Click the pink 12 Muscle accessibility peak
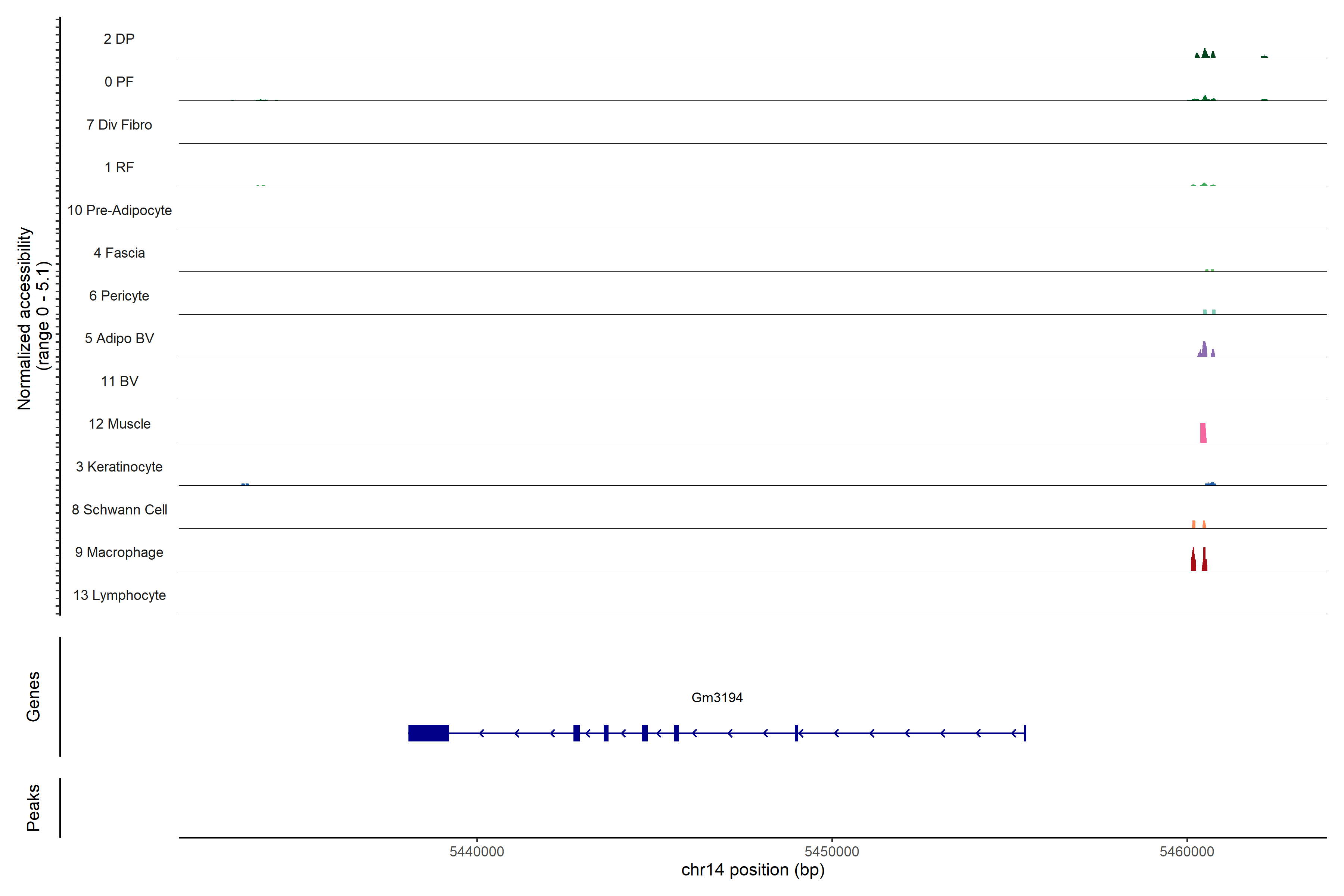Image resolution: width=1344 pixels, height=896 pixels. coord(1203,433)
